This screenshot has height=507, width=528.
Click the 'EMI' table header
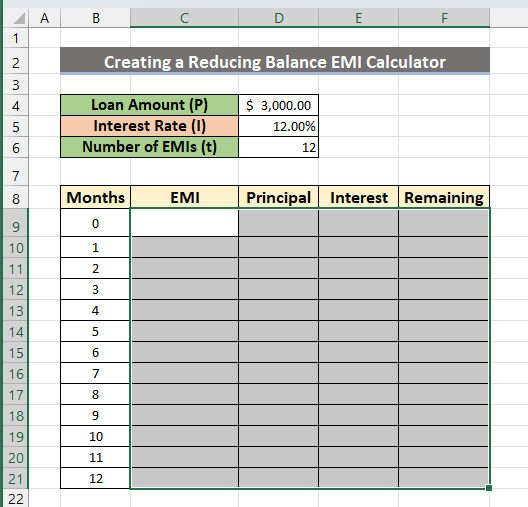pyautogui.click(x=185, y=197)
